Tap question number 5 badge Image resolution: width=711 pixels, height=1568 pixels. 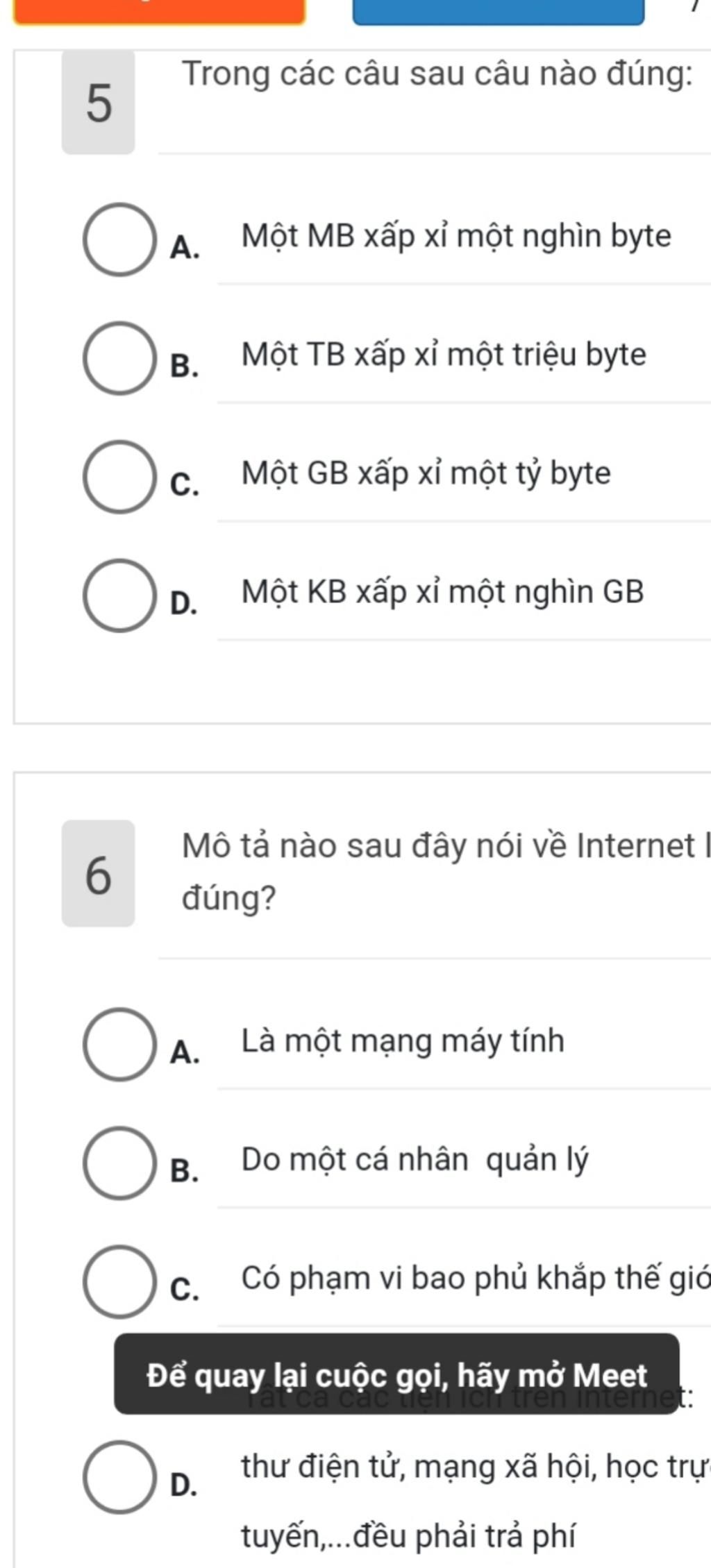click(x=98, y=102)
